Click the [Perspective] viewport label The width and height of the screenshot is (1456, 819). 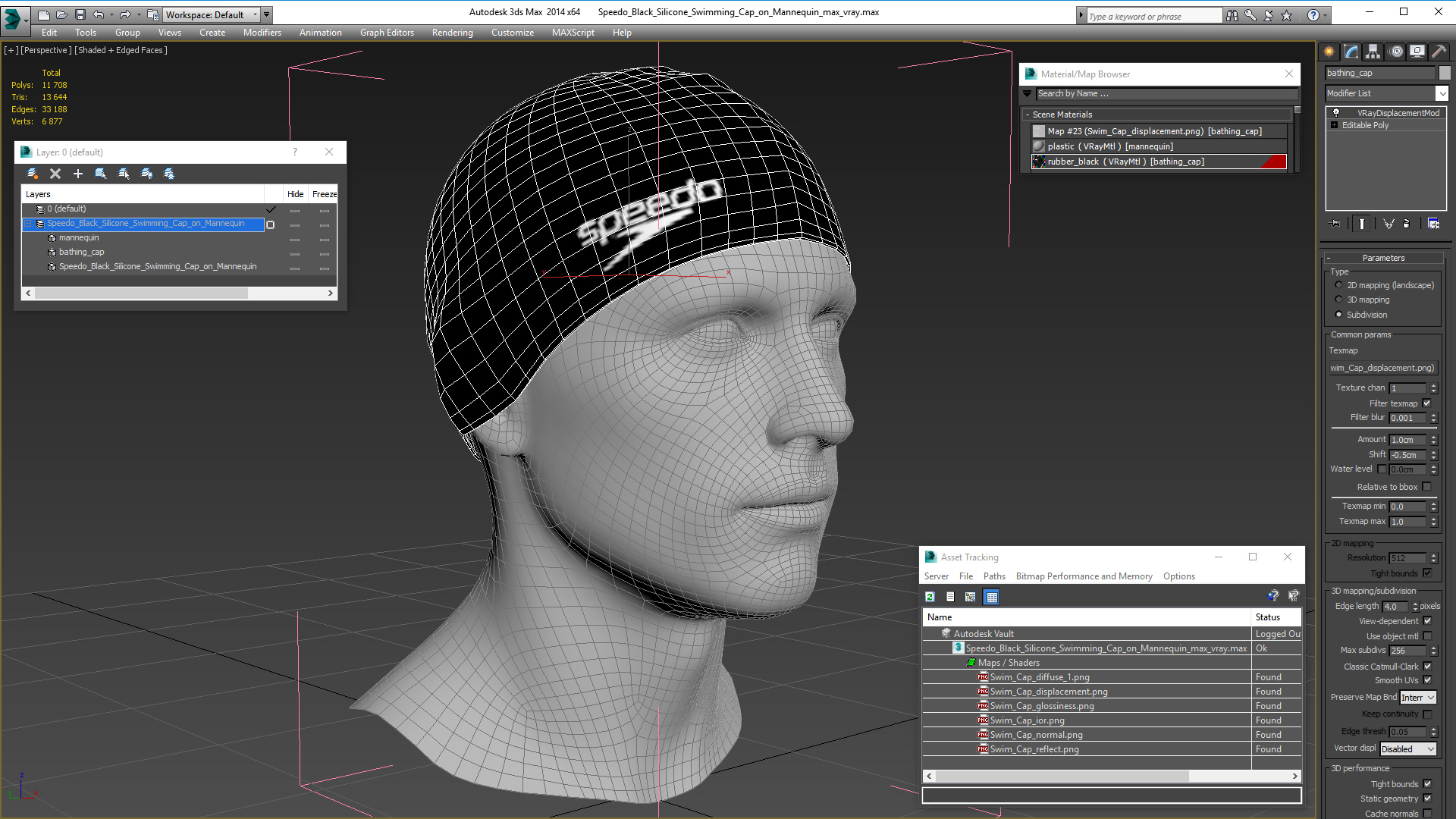[x=46, y=50]
